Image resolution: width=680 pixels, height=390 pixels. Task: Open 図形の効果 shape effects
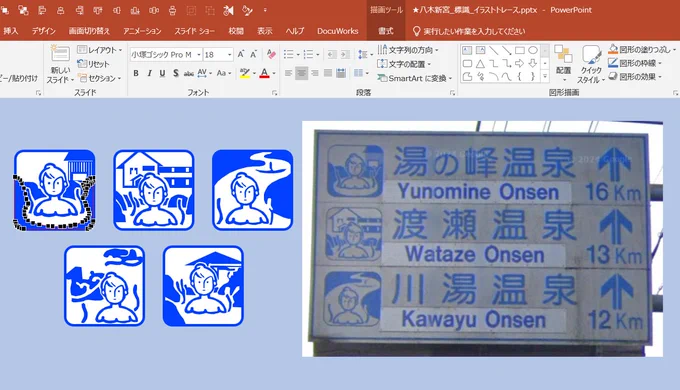click(x=635, y=77)
